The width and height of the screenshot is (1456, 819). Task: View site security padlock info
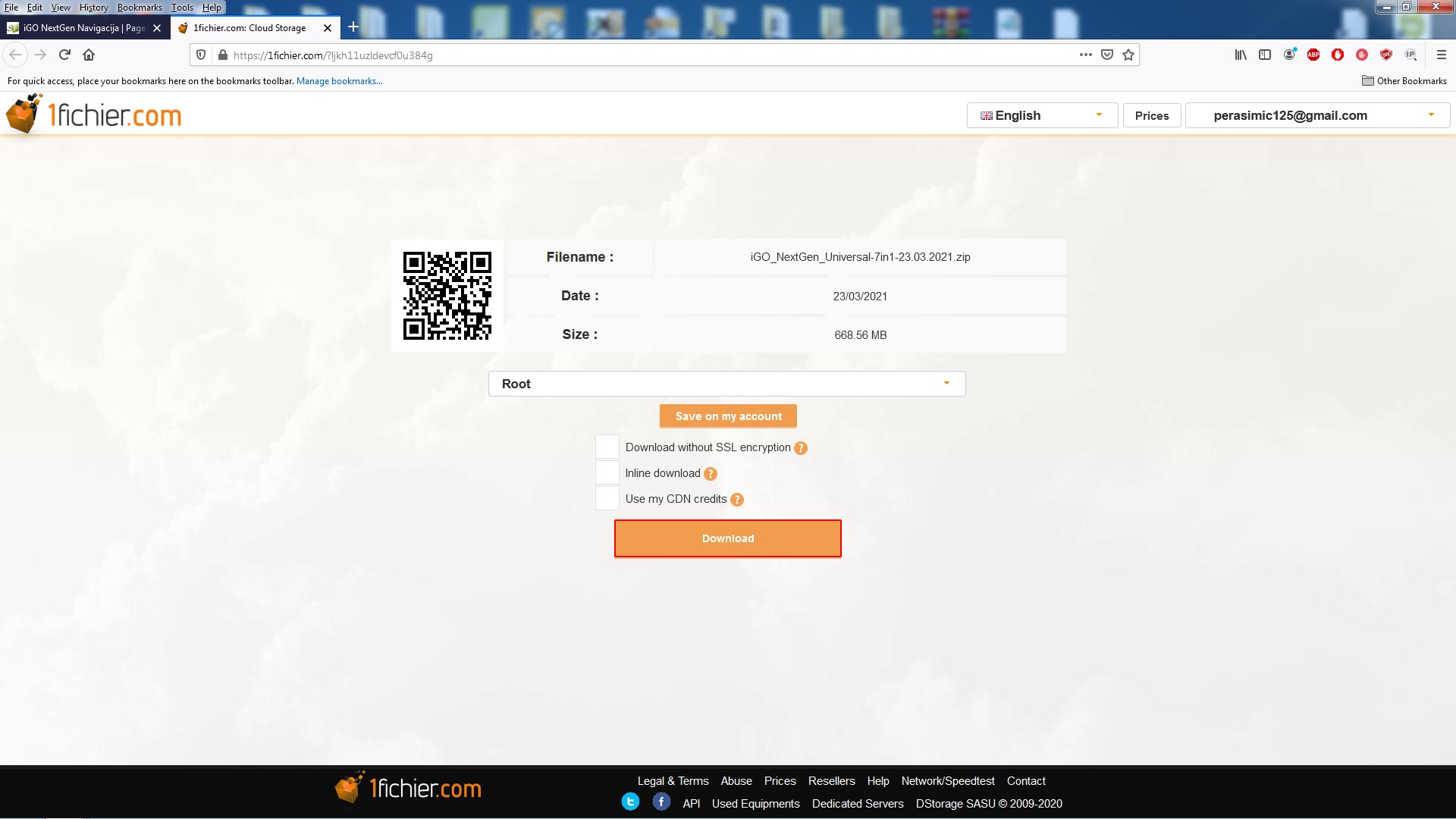click(x=222, y=55)
